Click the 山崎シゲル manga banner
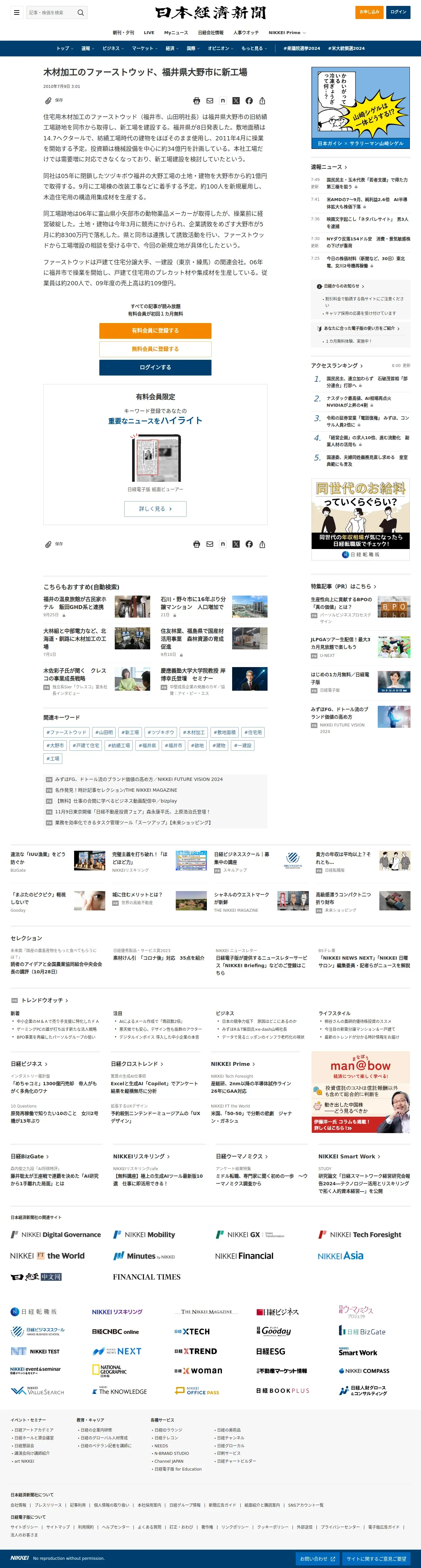Image resolution: width=421 pixels, height=1568 pixels. coord(361,108)
